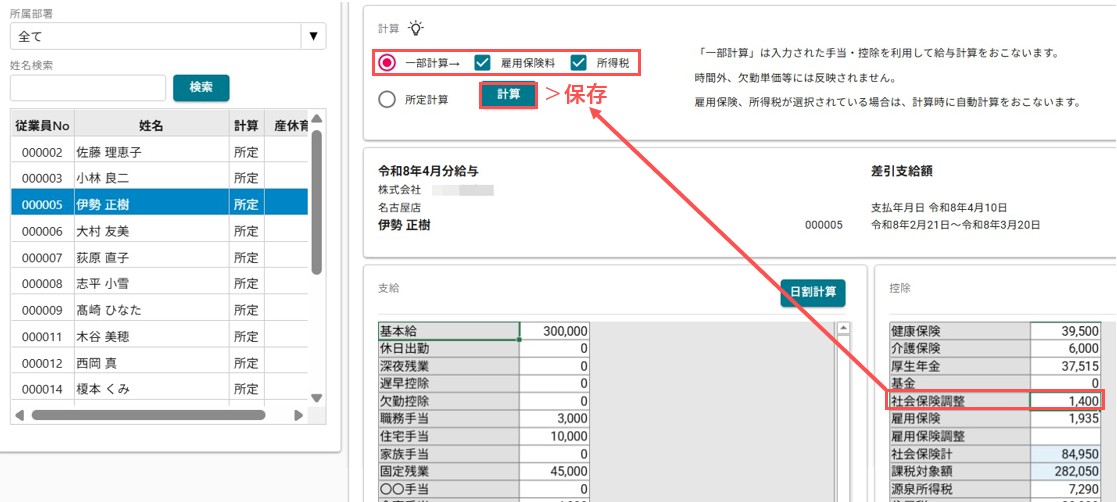
Task: Click the employee list vertical scrollbar thumb
Action: 317,202
